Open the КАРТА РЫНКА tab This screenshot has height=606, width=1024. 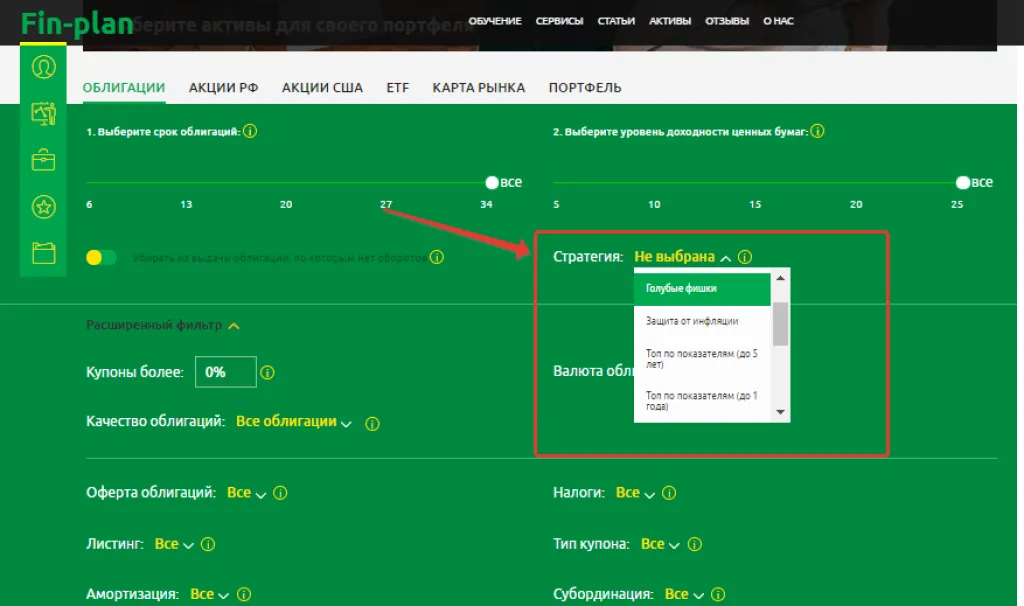pyautogui.click(x=478, y=88)
